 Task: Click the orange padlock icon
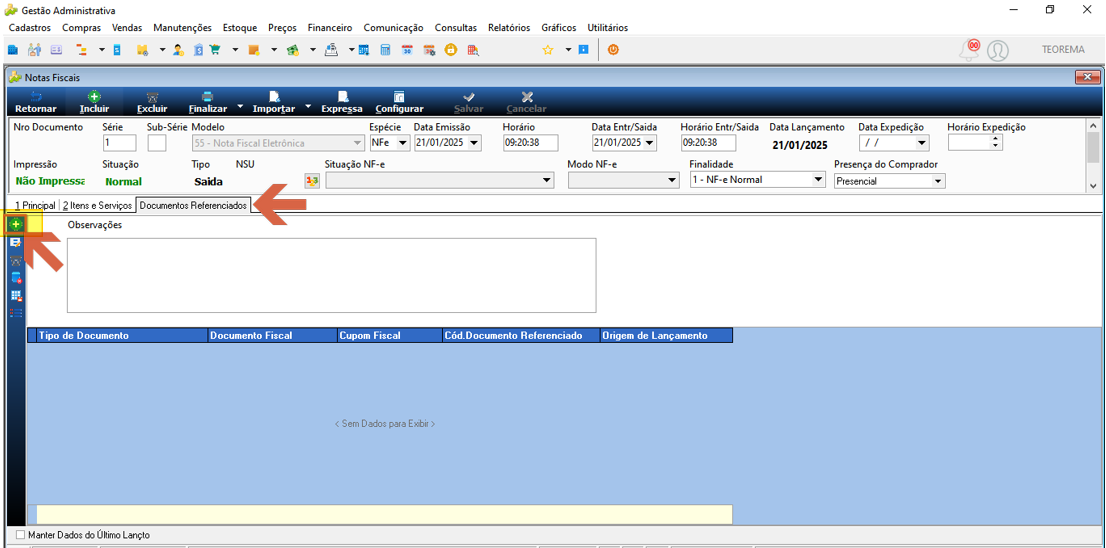coord(451,50)
